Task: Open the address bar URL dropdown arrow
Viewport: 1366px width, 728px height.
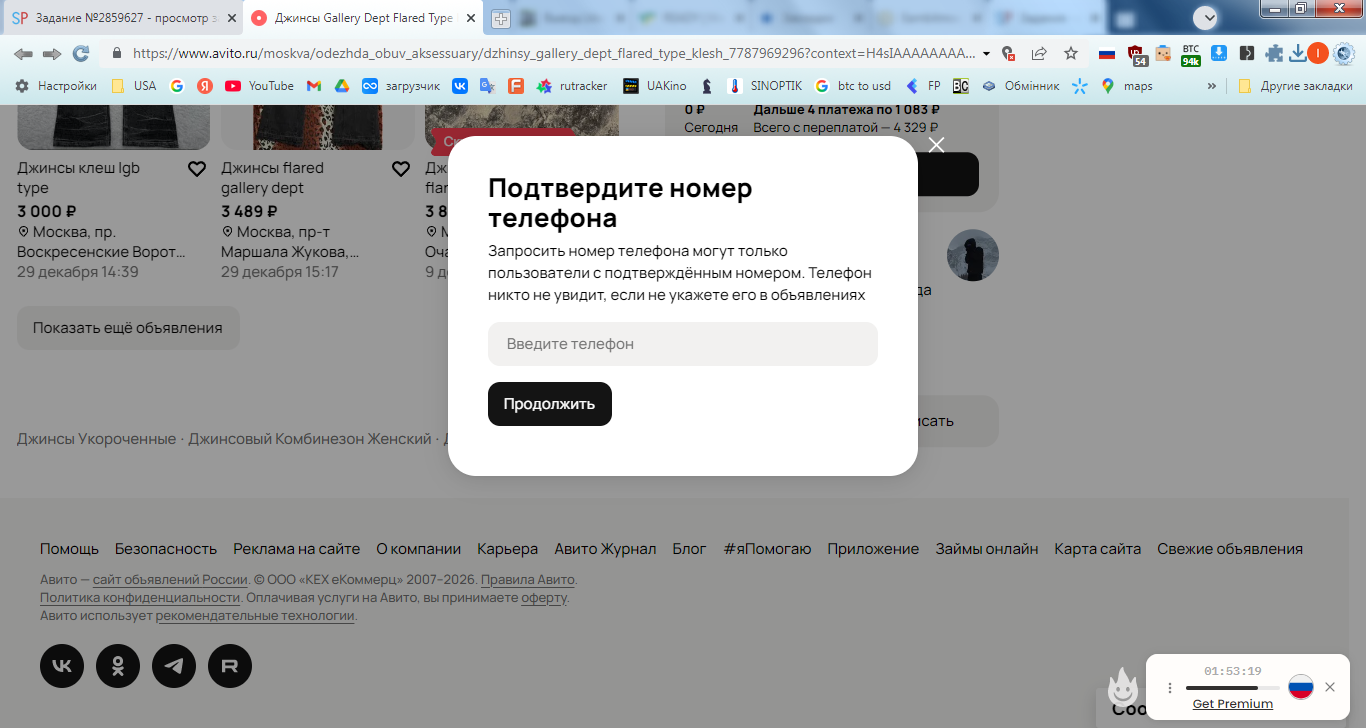Action: click(x=987, y=54)
